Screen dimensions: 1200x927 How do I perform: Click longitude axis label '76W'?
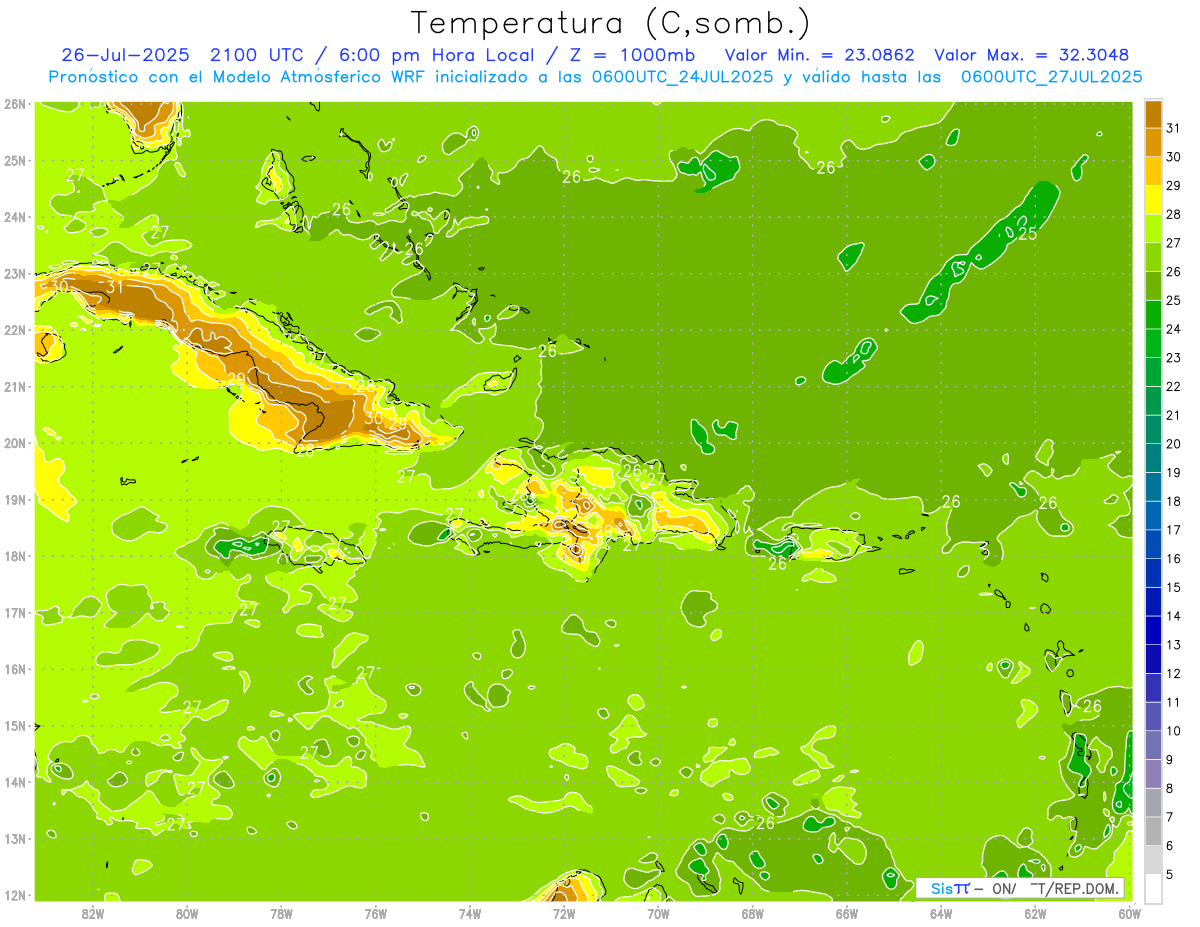click(376, 913)
